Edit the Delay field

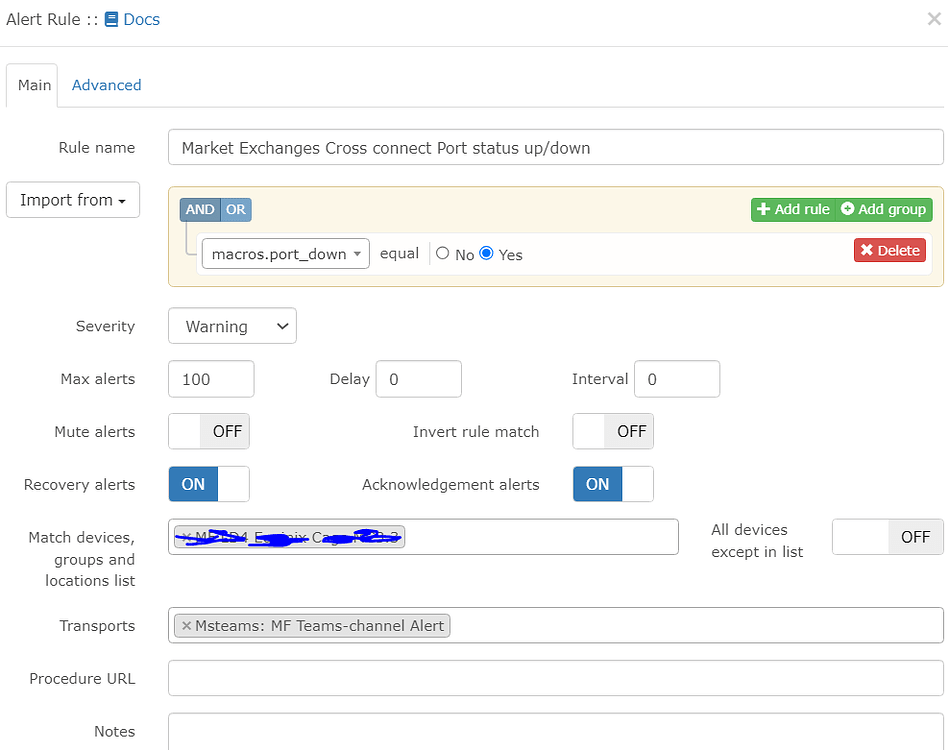coord(418,379)
